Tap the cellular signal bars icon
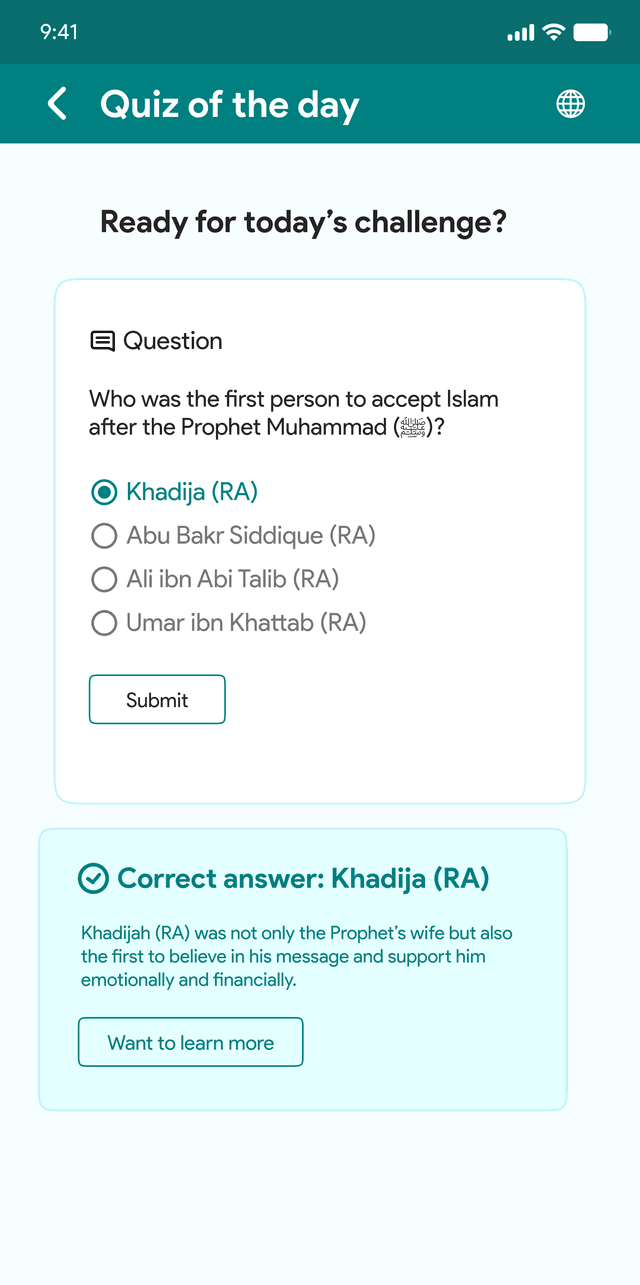Viewport: 640px width, 1285px height. click(521, 33)
